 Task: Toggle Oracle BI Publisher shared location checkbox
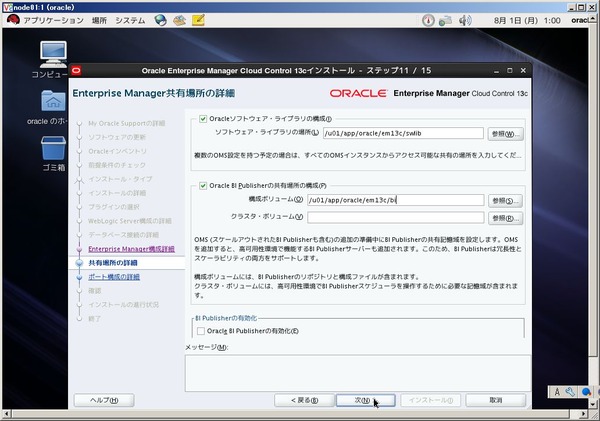[203, 186]
